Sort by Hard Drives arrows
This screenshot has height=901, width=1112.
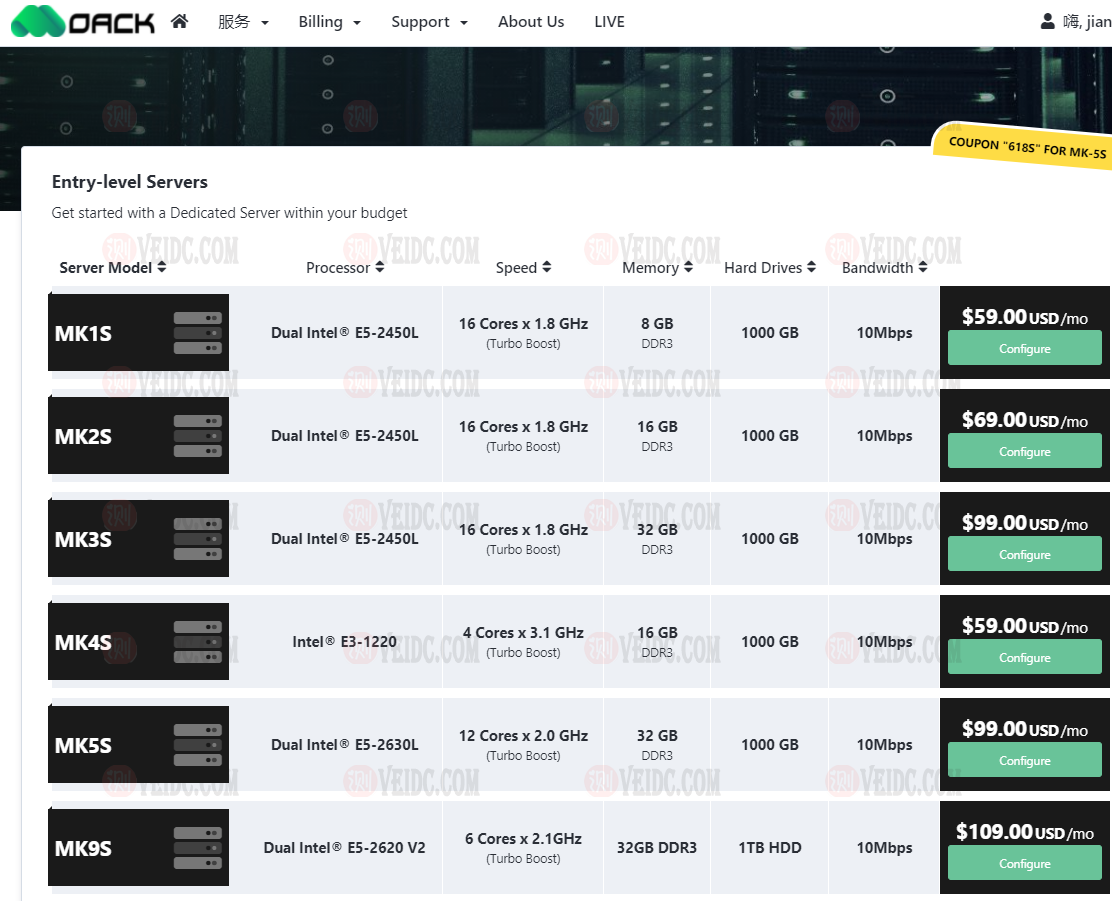(811, 267)
